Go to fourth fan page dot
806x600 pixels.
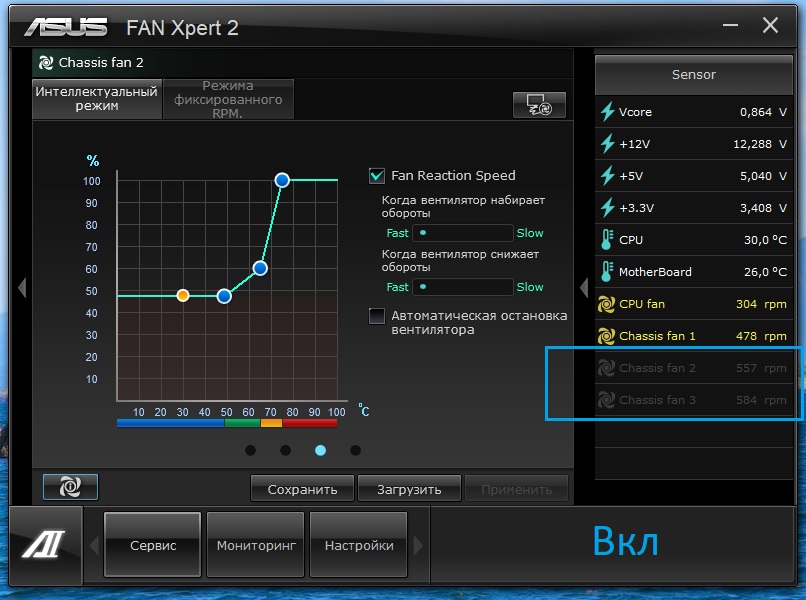[355, 450]
